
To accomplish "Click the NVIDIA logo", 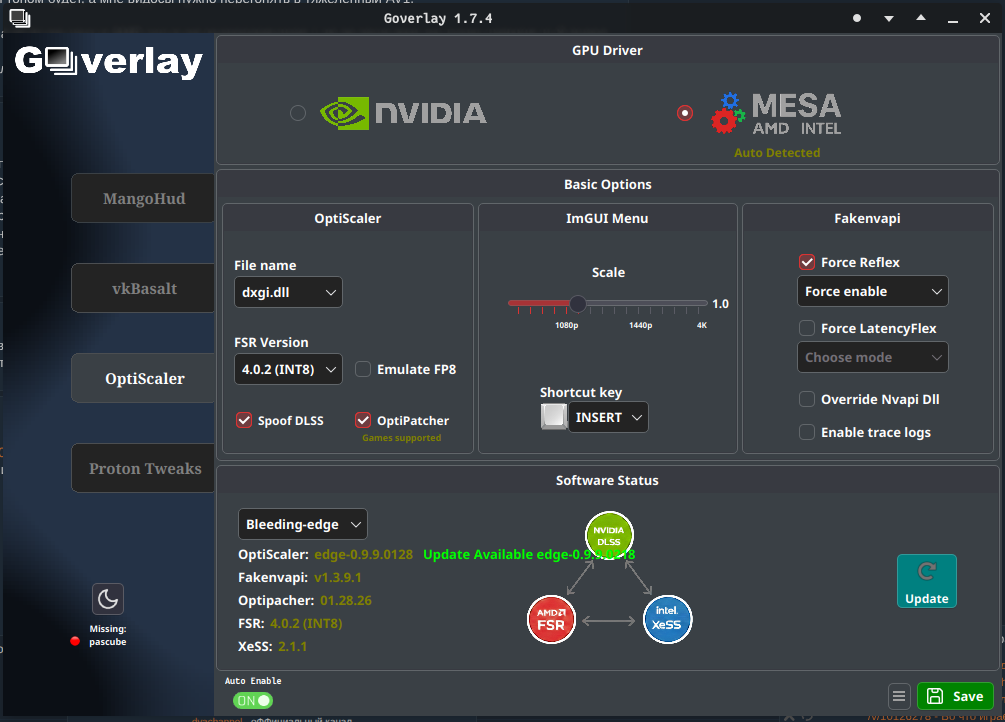I will click(403, 113).
